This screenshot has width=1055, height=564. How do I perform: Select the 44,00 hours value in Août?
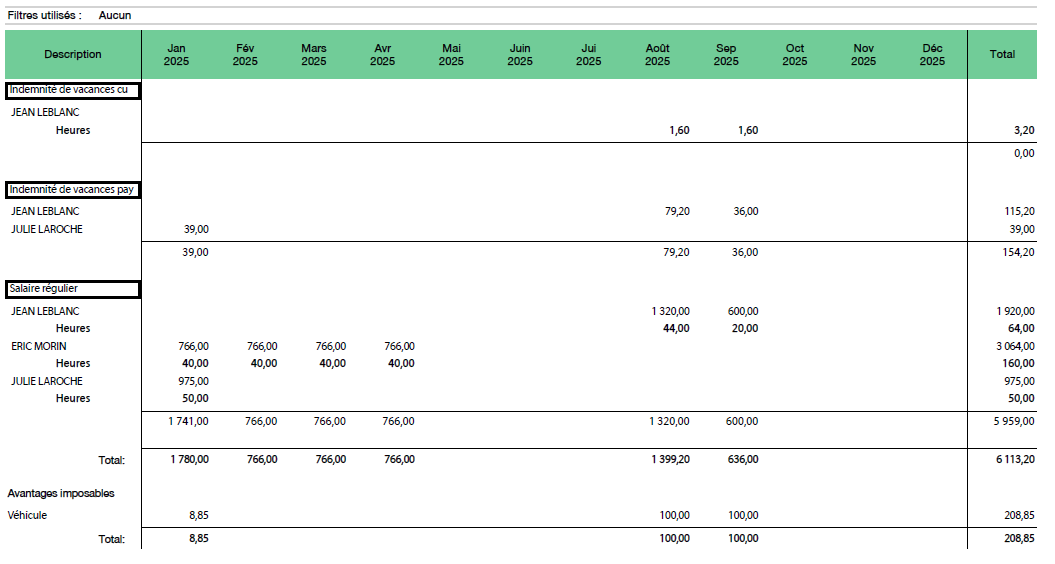click(676, 328)
